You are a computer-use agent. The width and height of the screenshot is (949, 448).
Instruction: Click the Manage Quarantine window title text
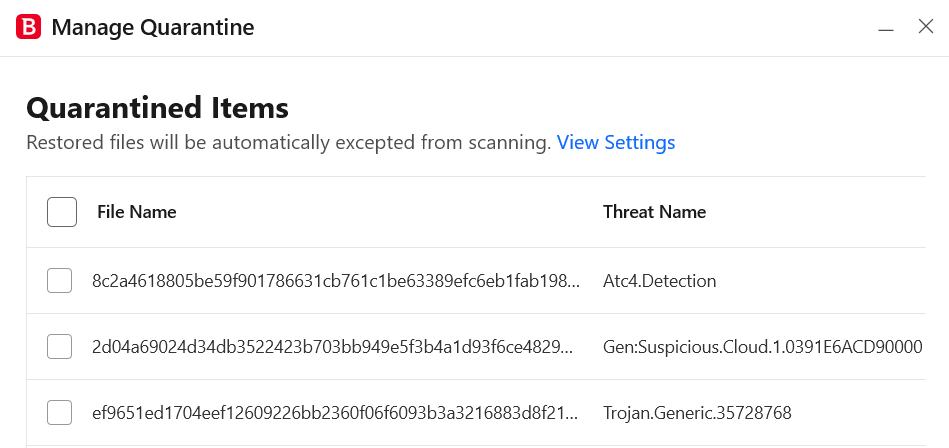(153, 27)
